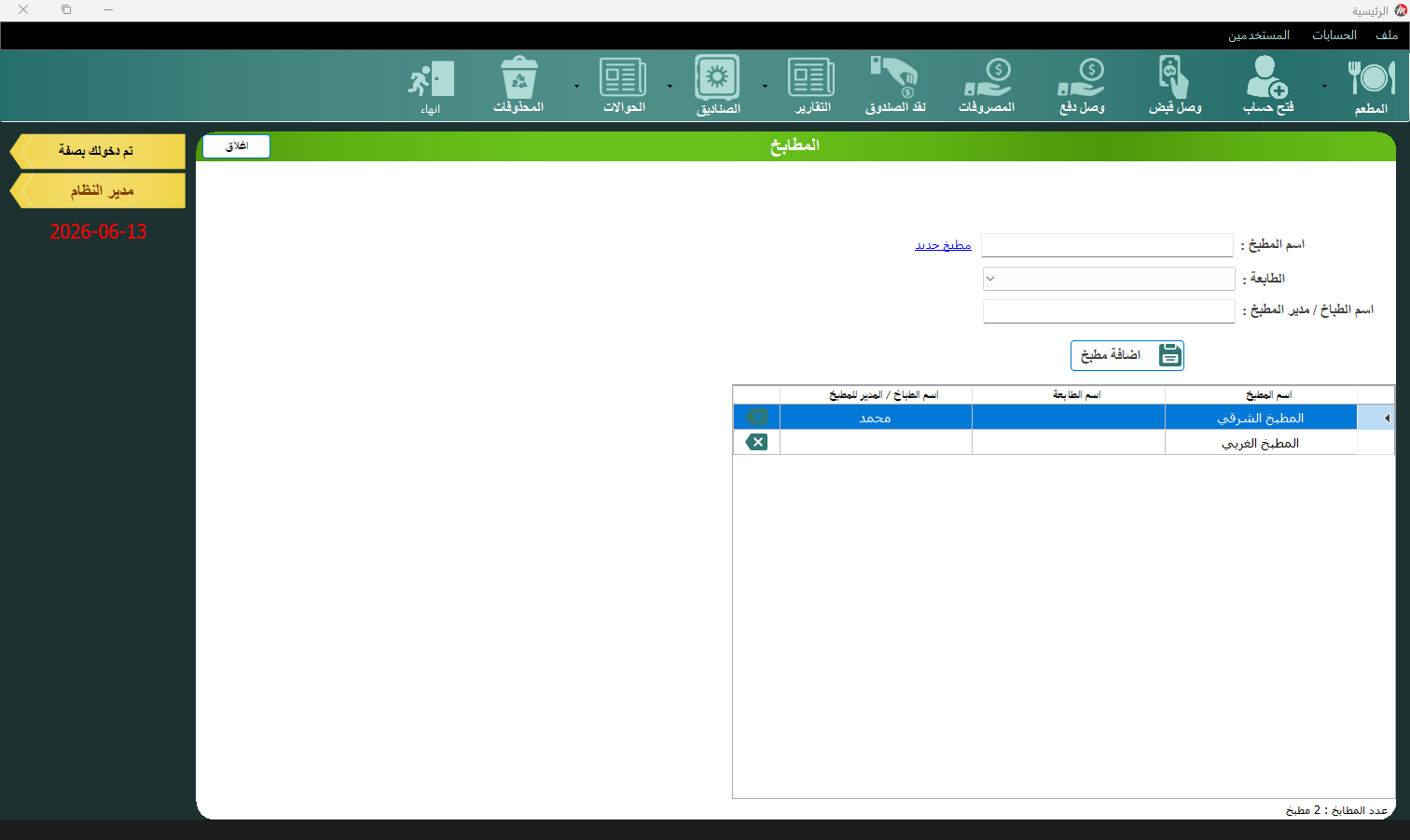This screenshot has height=840, width=1410.
Task: Click the انهاء exit icon
Action: click(x=431, y=88)
